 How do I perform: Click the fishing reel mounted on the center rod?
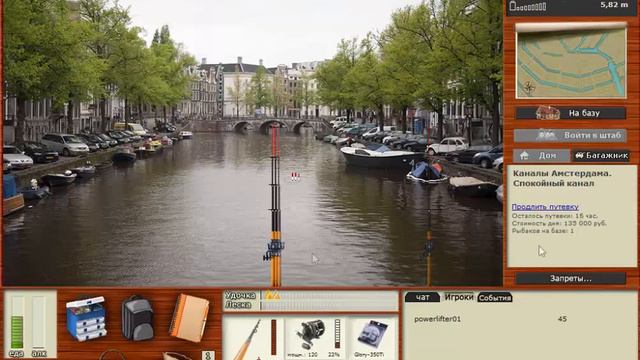(274, 250)
